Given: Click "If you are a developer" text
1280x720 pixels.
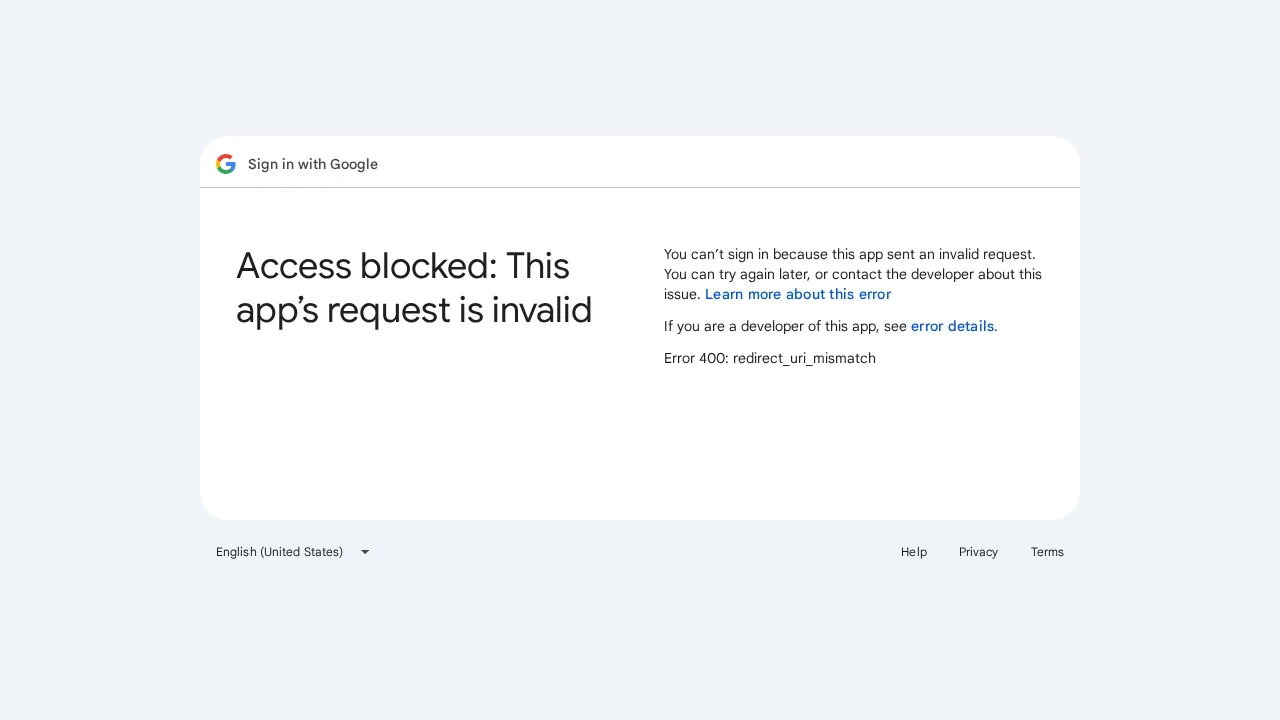Looking at the screenshot, I should 785,326.
